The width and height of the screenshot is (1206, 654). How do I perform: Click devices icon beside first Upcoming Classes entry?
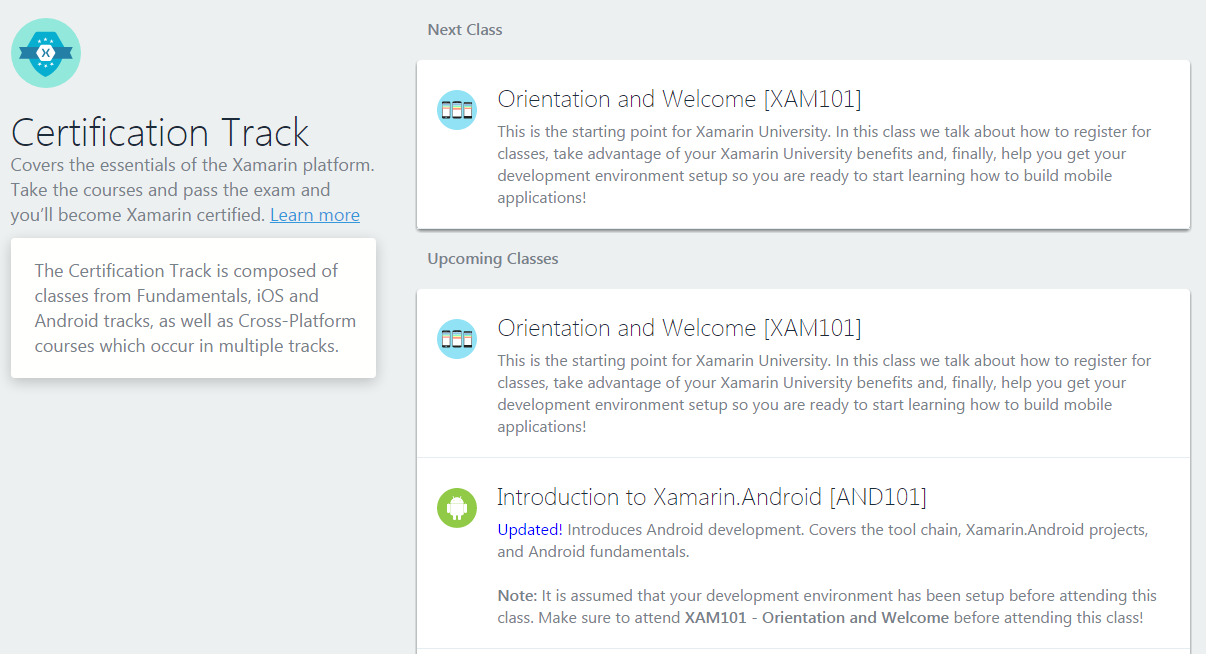pyautogui.click(x=457, y=339)
